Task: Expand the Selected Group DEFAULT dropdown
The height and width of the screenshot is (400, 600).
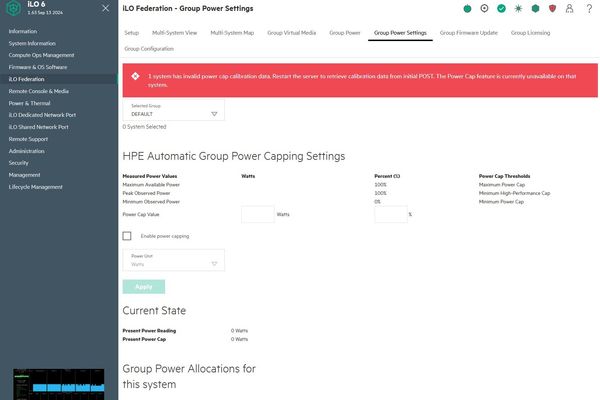Action: click(174, 110)
